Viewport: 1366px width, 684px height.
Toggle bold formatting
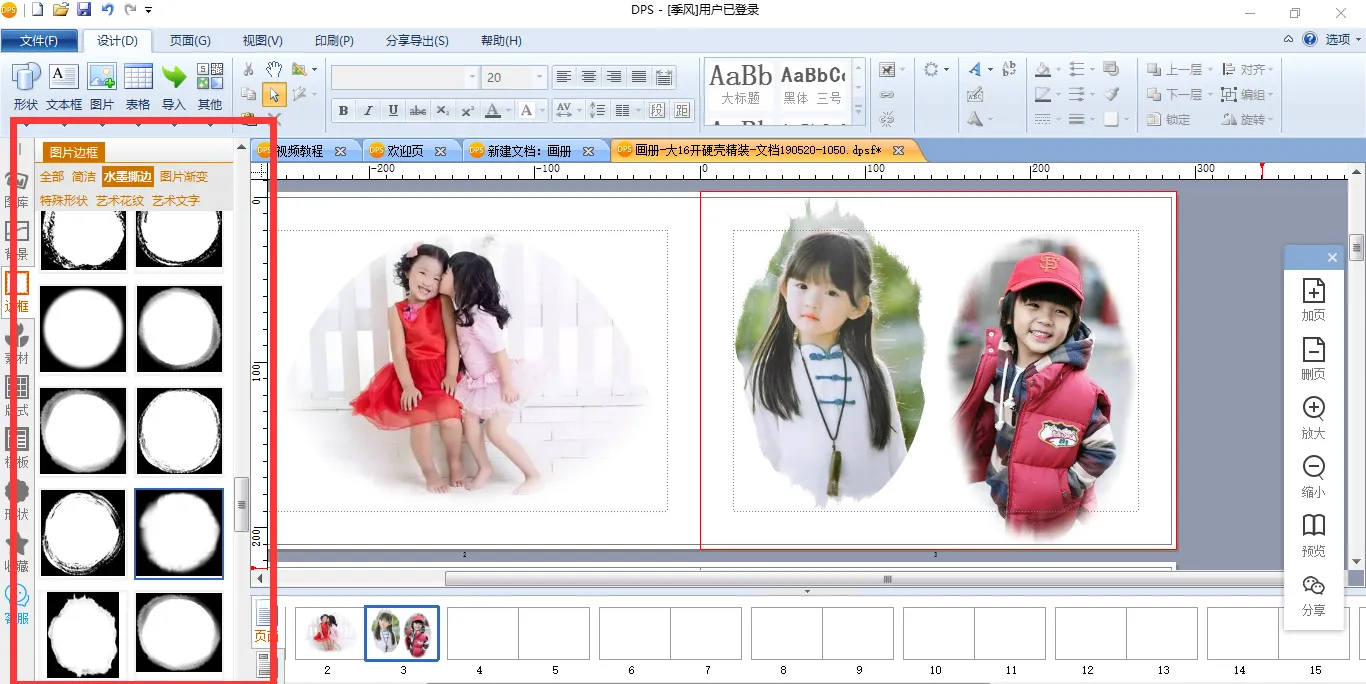tap(344, 110)
